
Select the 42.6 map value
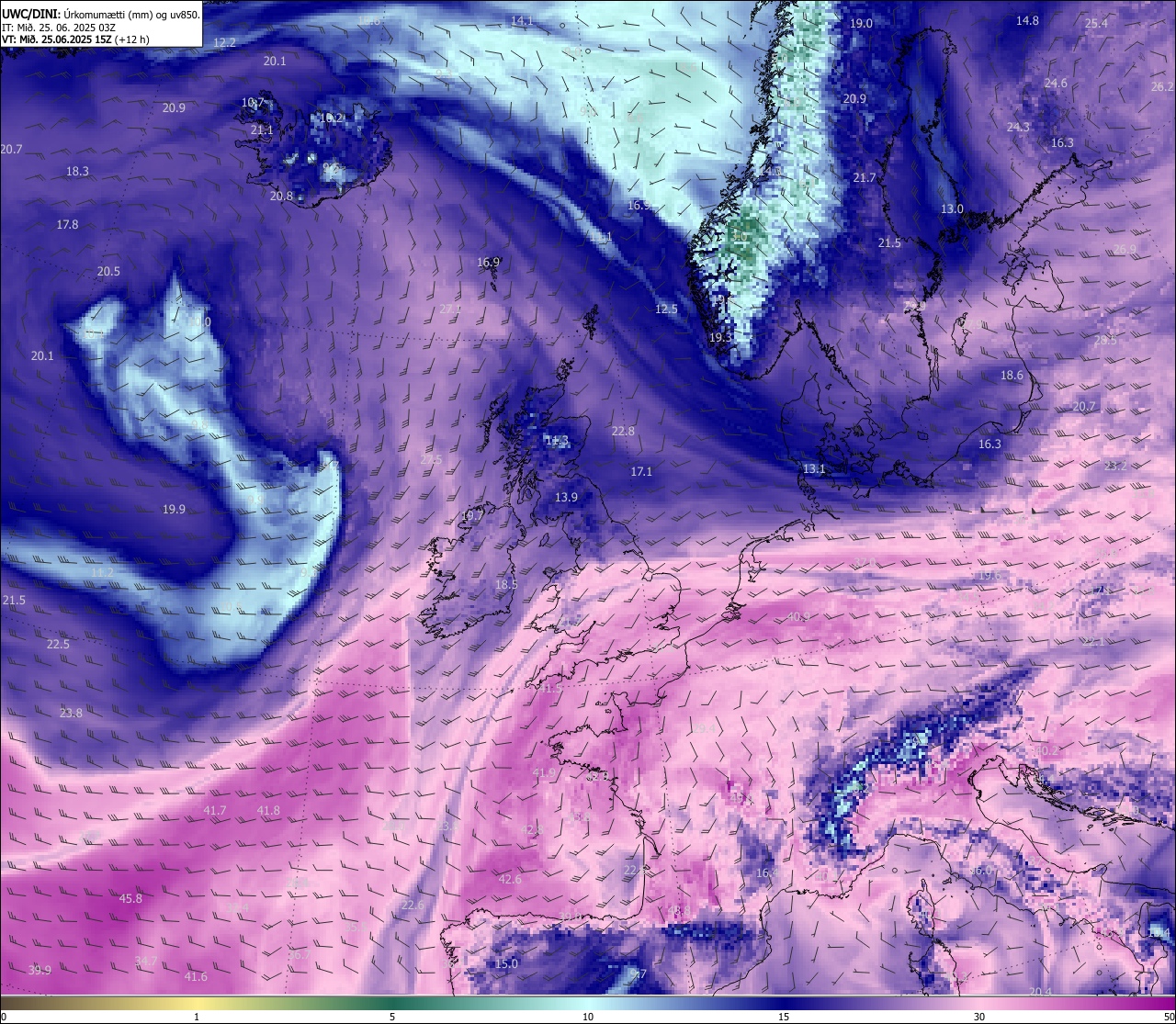510,879
